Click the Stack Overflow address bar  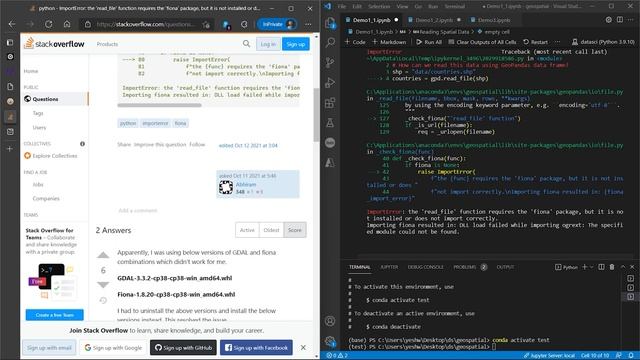pyautogui.click(x=146, y=24)
